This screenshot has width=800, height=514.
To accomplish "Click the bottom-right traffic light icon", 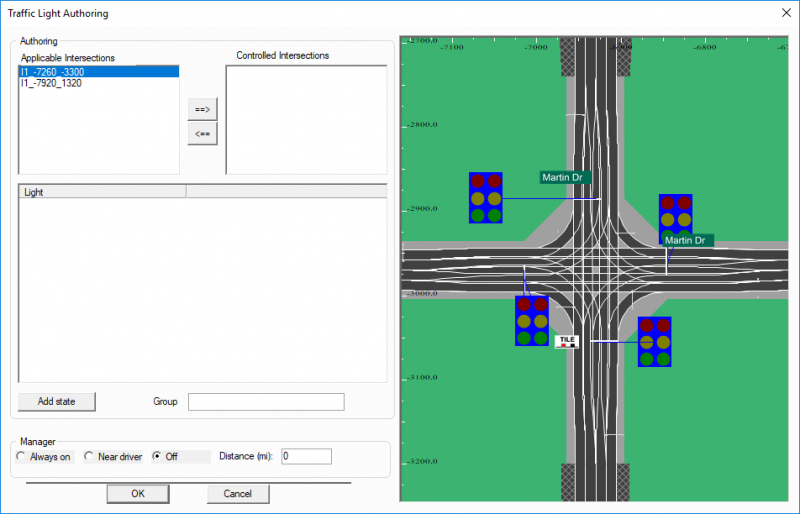I will tap(654, 342).
